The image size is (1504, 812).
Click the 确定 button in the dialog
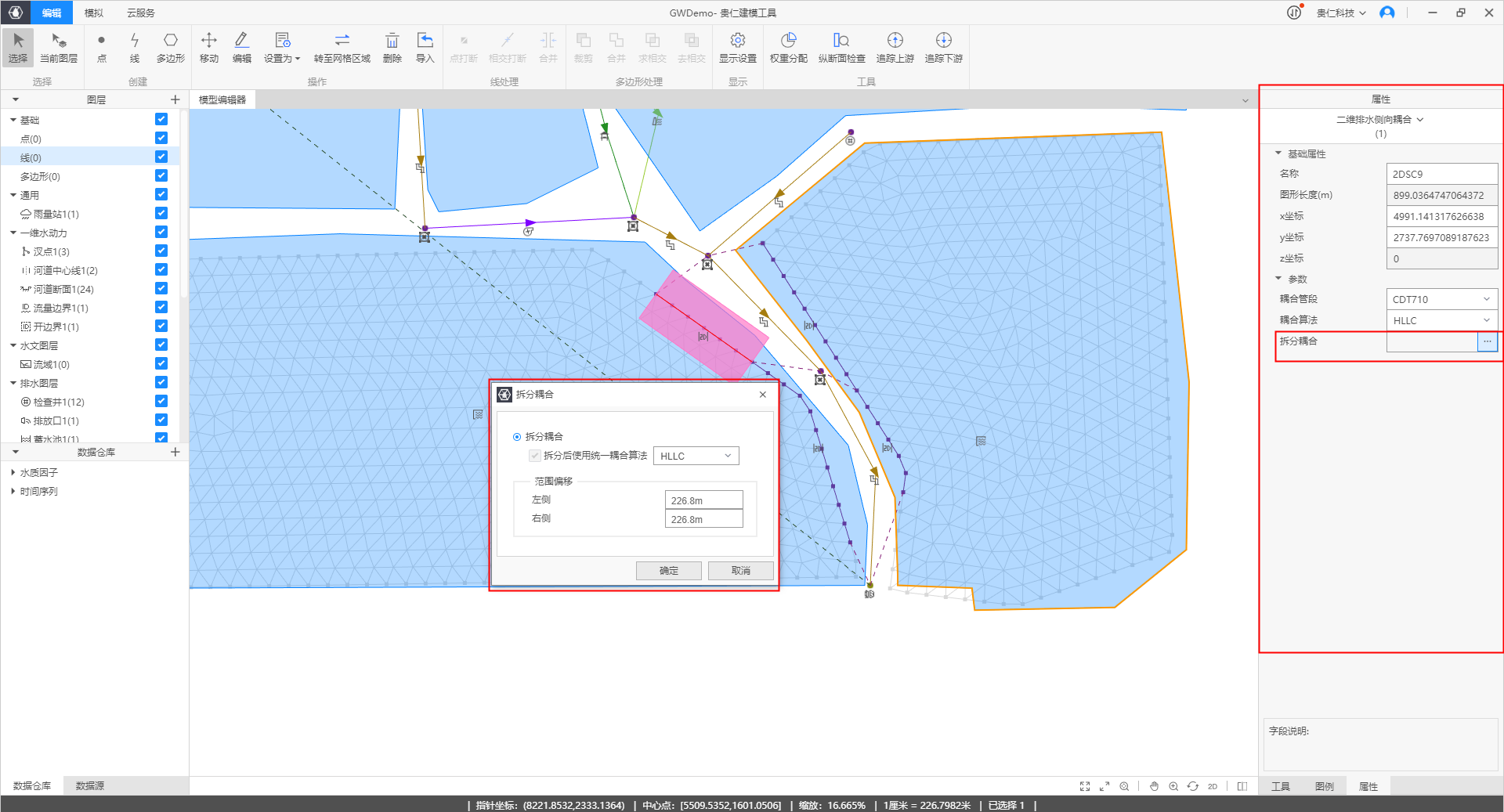(668, 571)
